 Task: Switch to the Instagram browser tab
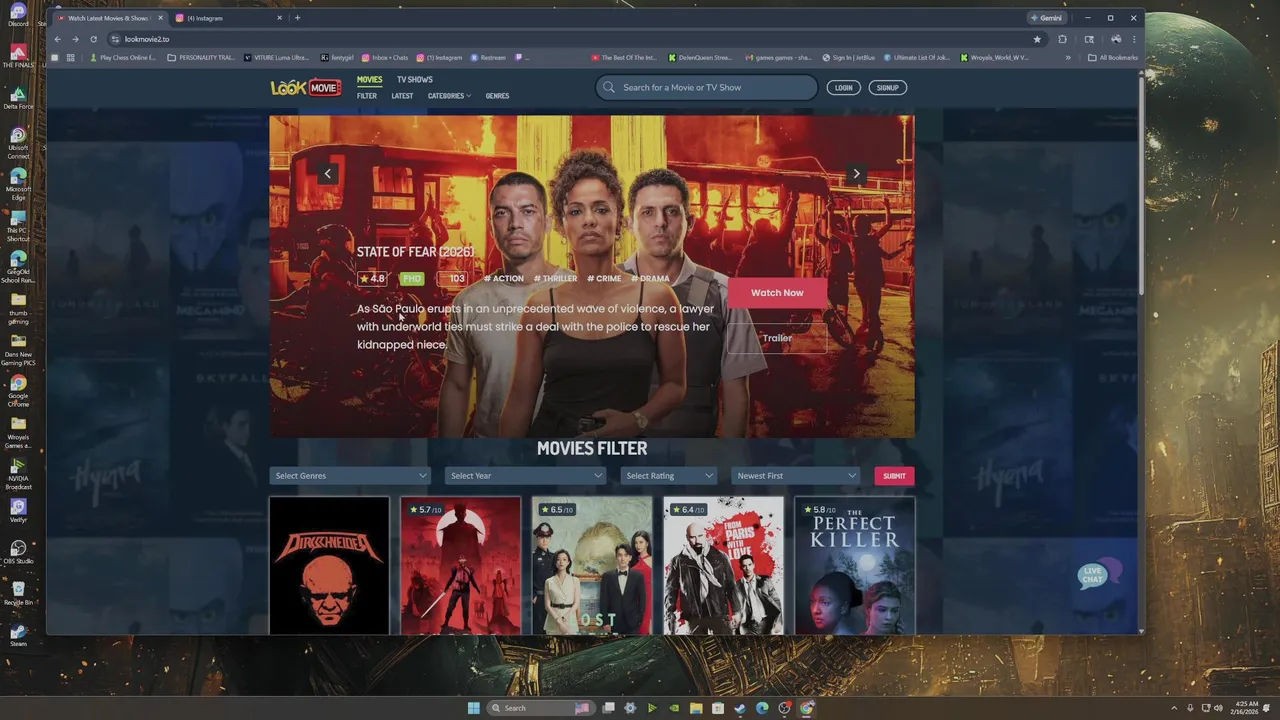click(227, 18)
